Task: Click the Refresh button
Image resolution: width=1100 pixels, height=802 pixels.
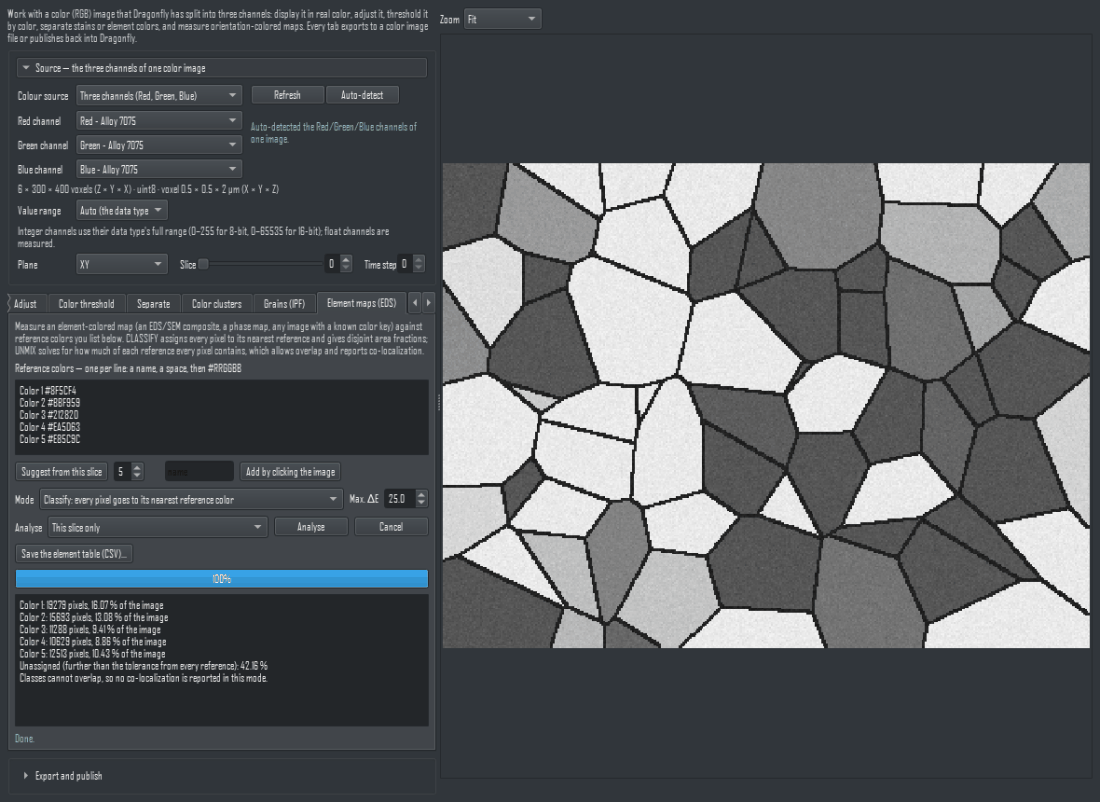Action: point(288,95)
